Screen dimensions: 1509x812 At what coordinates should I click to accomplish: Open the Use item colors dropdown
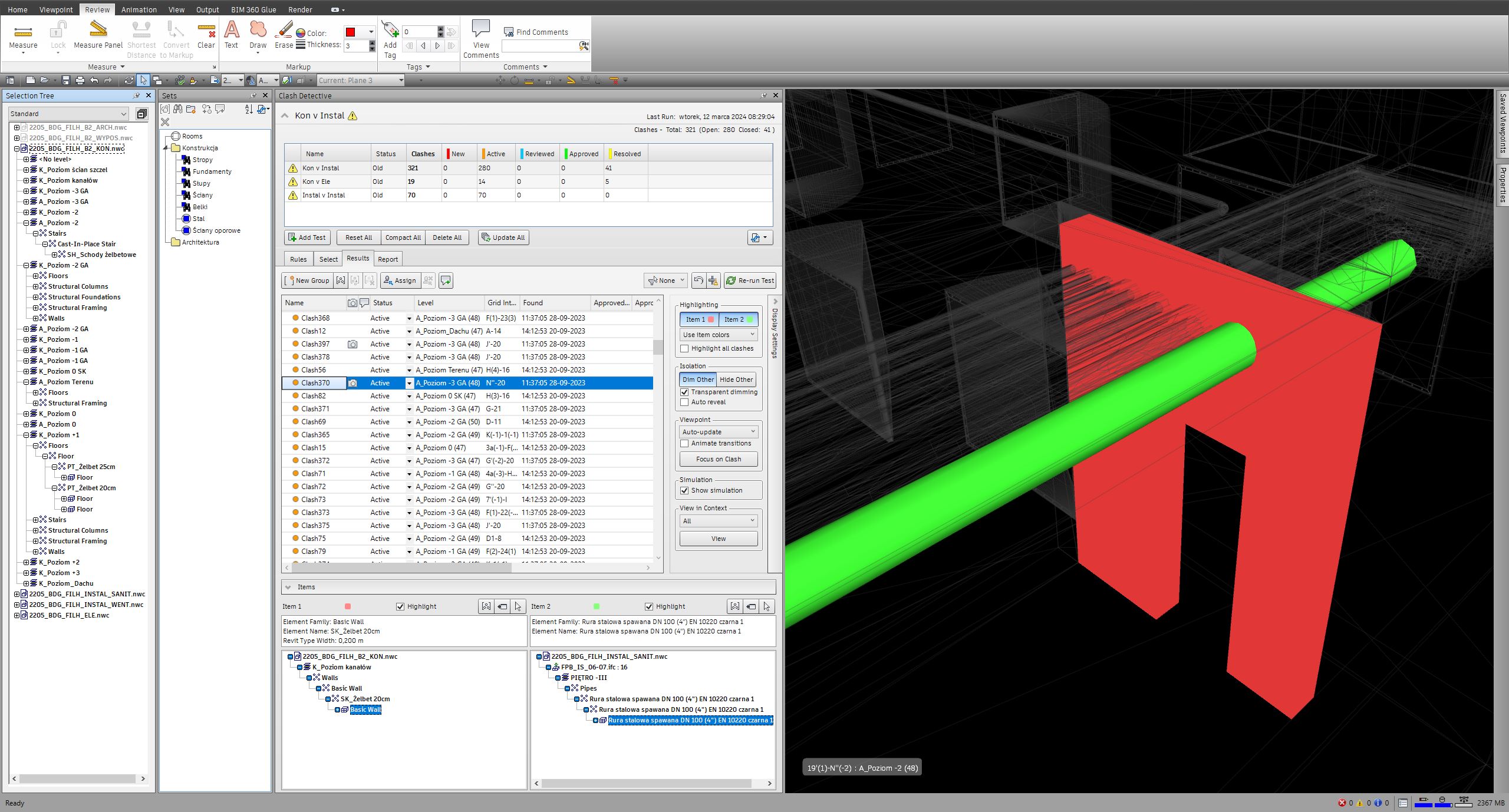click(x=718, y=335)
